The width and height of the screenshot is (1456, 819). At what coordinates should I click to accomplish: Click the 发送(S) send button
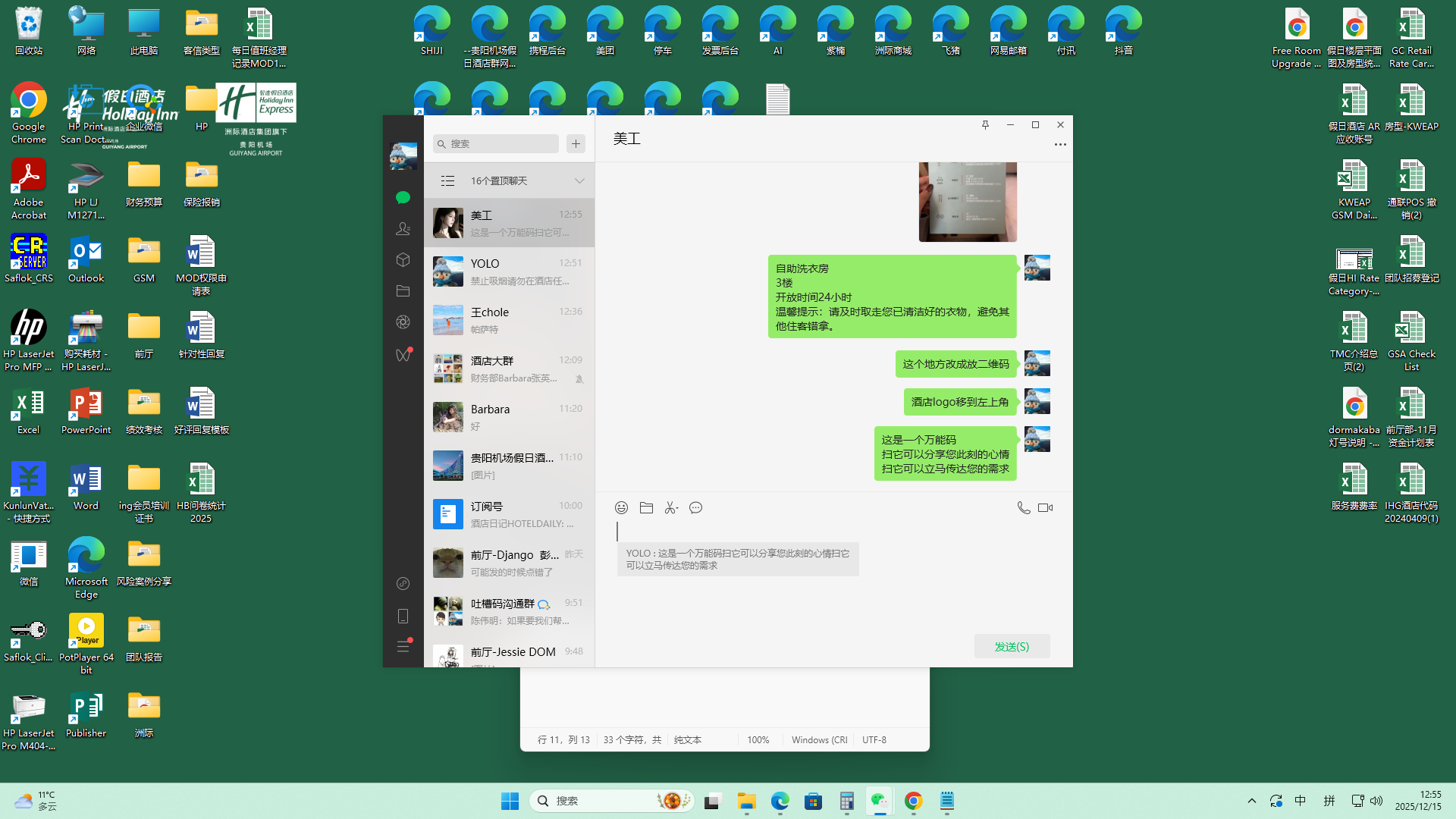[1012, 647]
